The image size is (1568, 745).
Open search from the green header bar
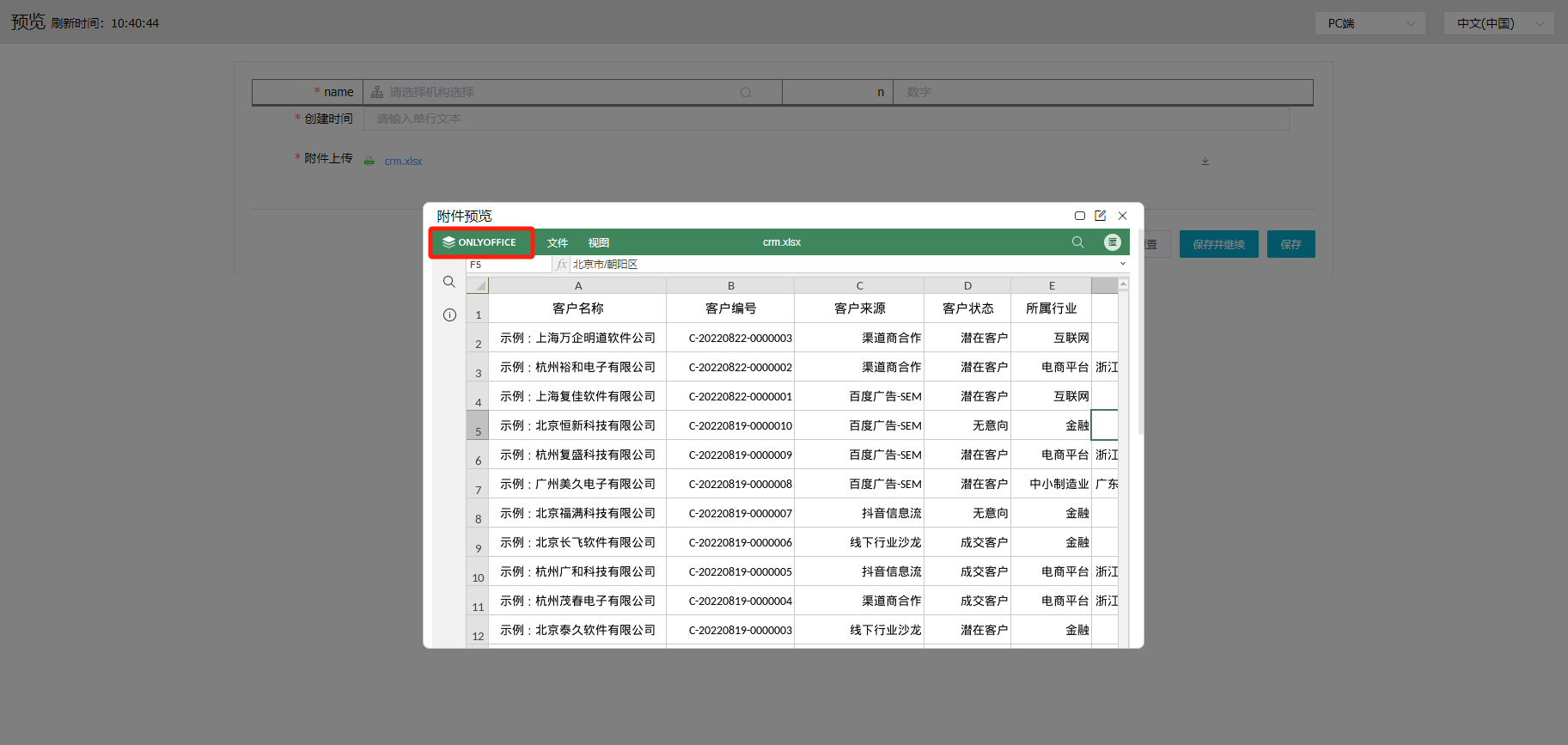(x=1077, y=242)
